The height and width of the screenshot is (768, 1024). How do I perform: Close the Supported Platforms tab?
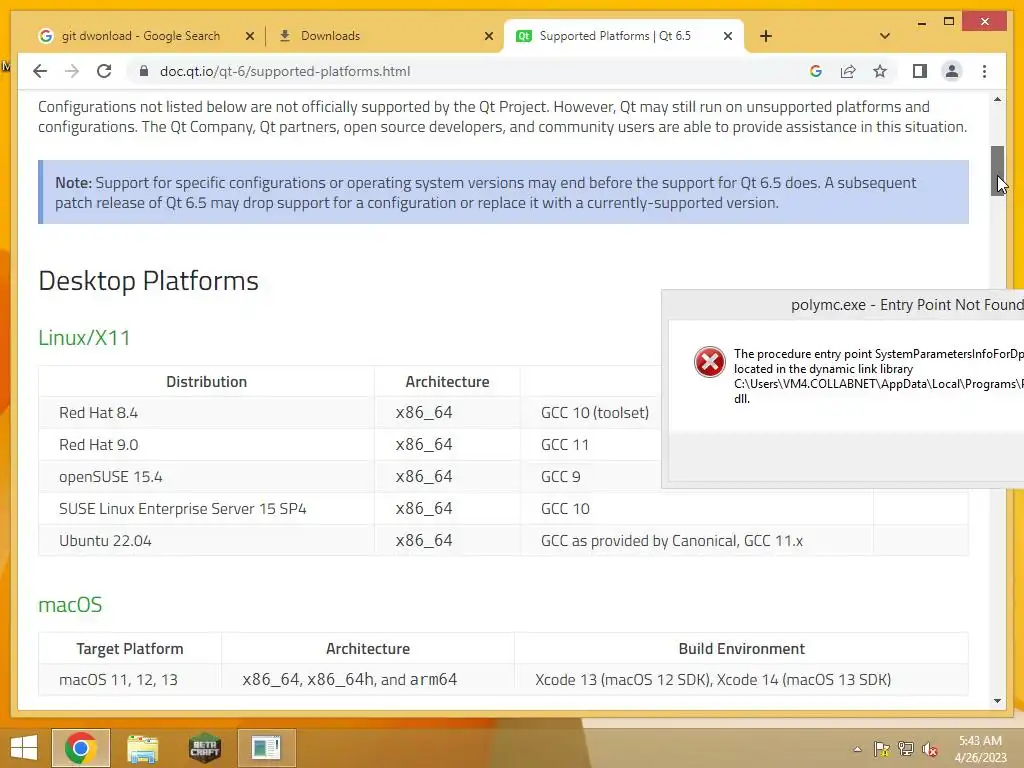click(x=728, y=36)
